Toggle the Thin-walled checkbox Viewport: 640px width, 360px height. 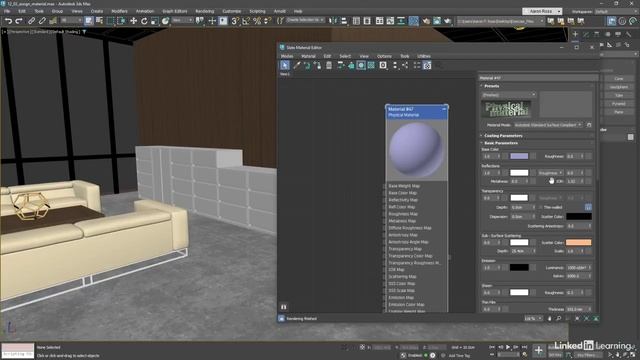coord(541,207)
